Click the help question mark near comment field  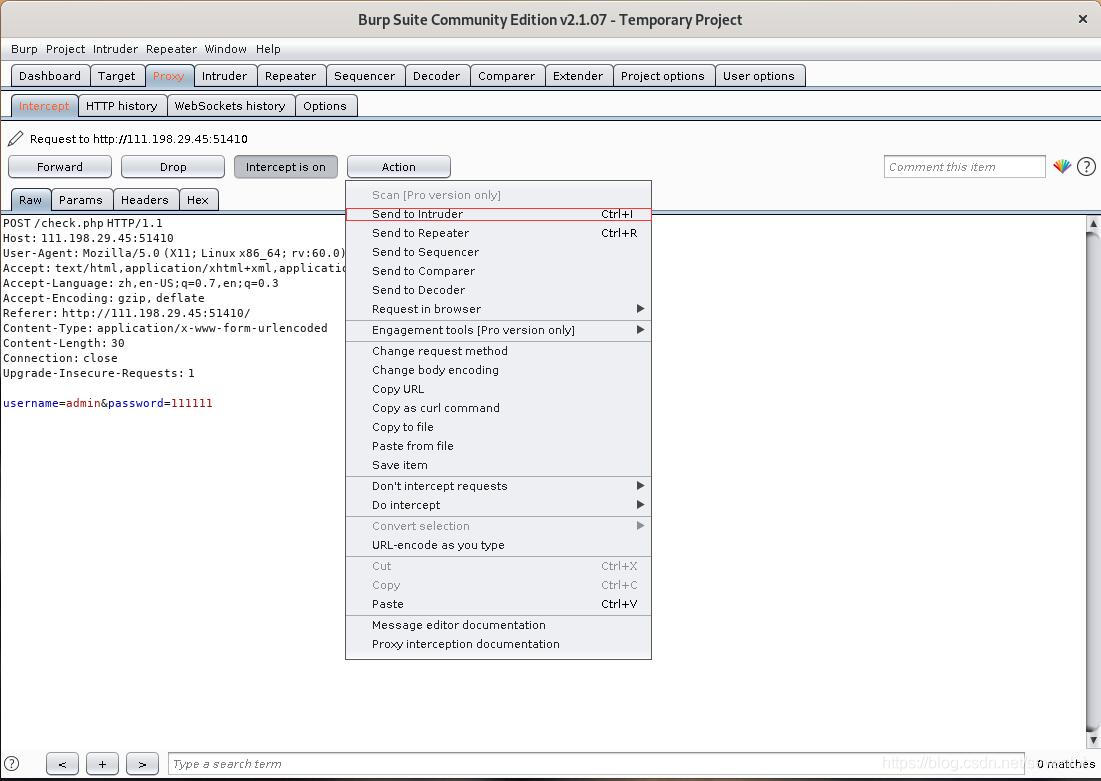click(1086, 166)
